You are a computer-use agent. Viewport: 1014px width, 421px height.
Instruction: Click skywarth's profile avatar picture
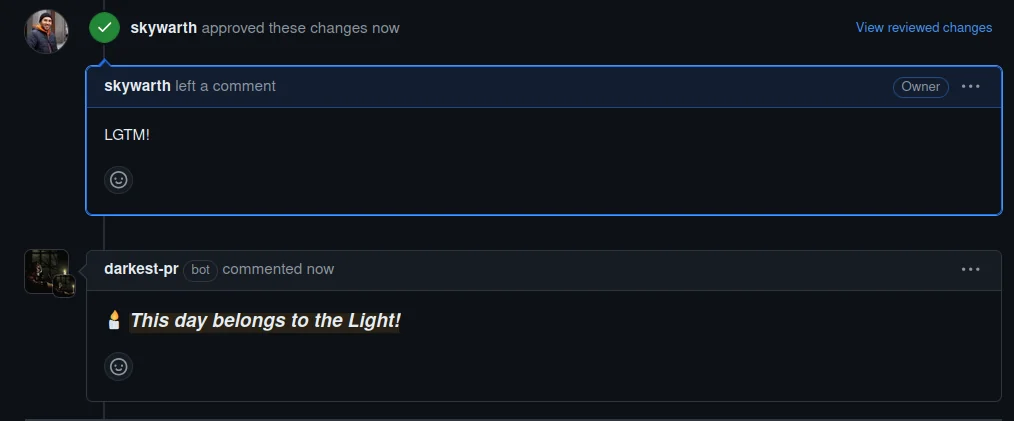pyautogui.click(x=46, y=32)
